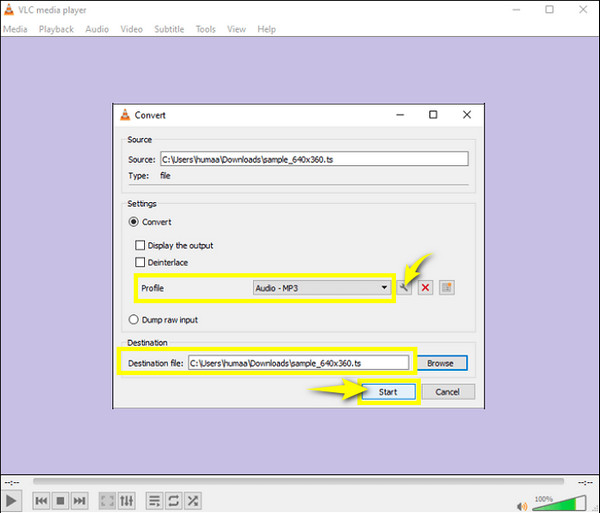
Task: Open the View menu
Action: [236, 29]
